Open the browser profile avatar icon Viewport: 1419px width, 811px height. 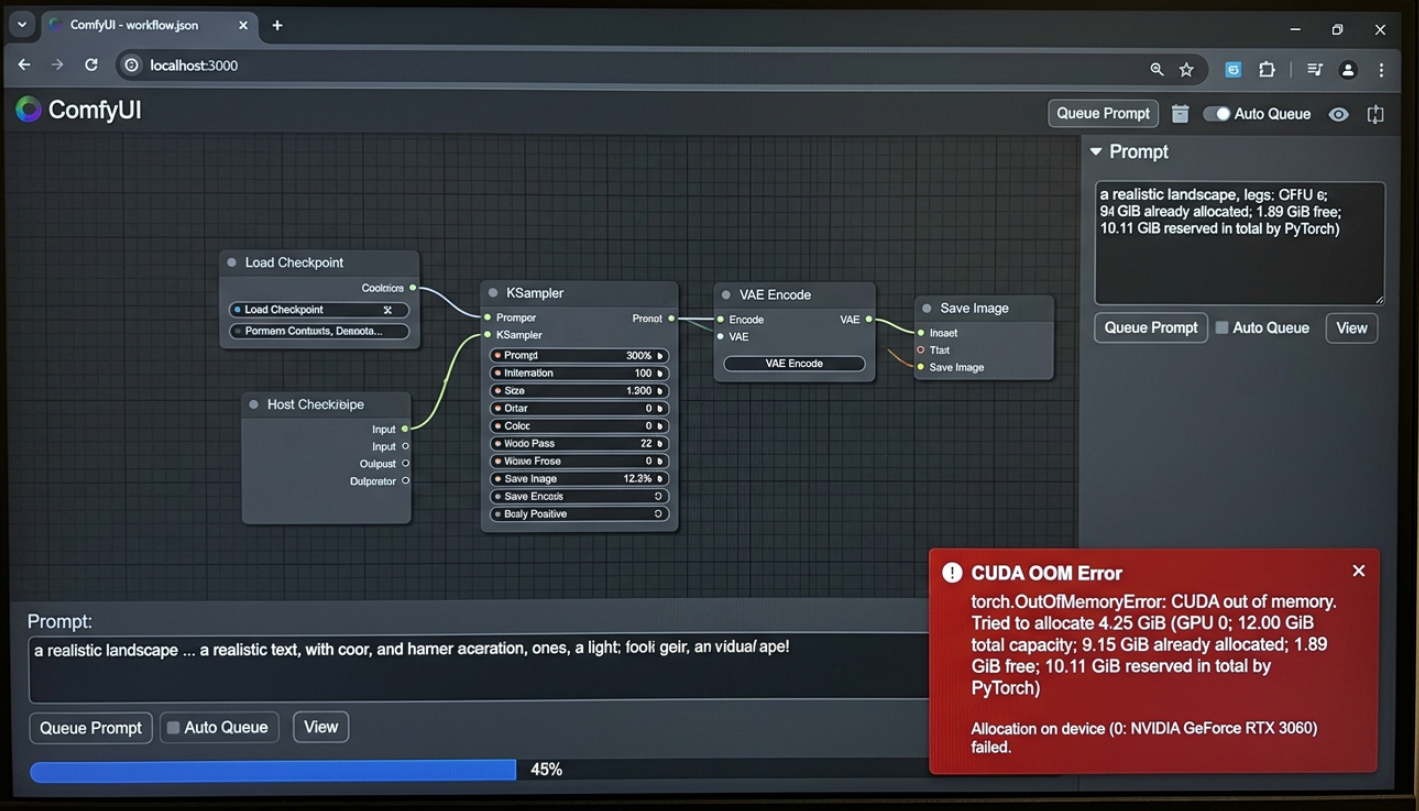[1348, 69]
